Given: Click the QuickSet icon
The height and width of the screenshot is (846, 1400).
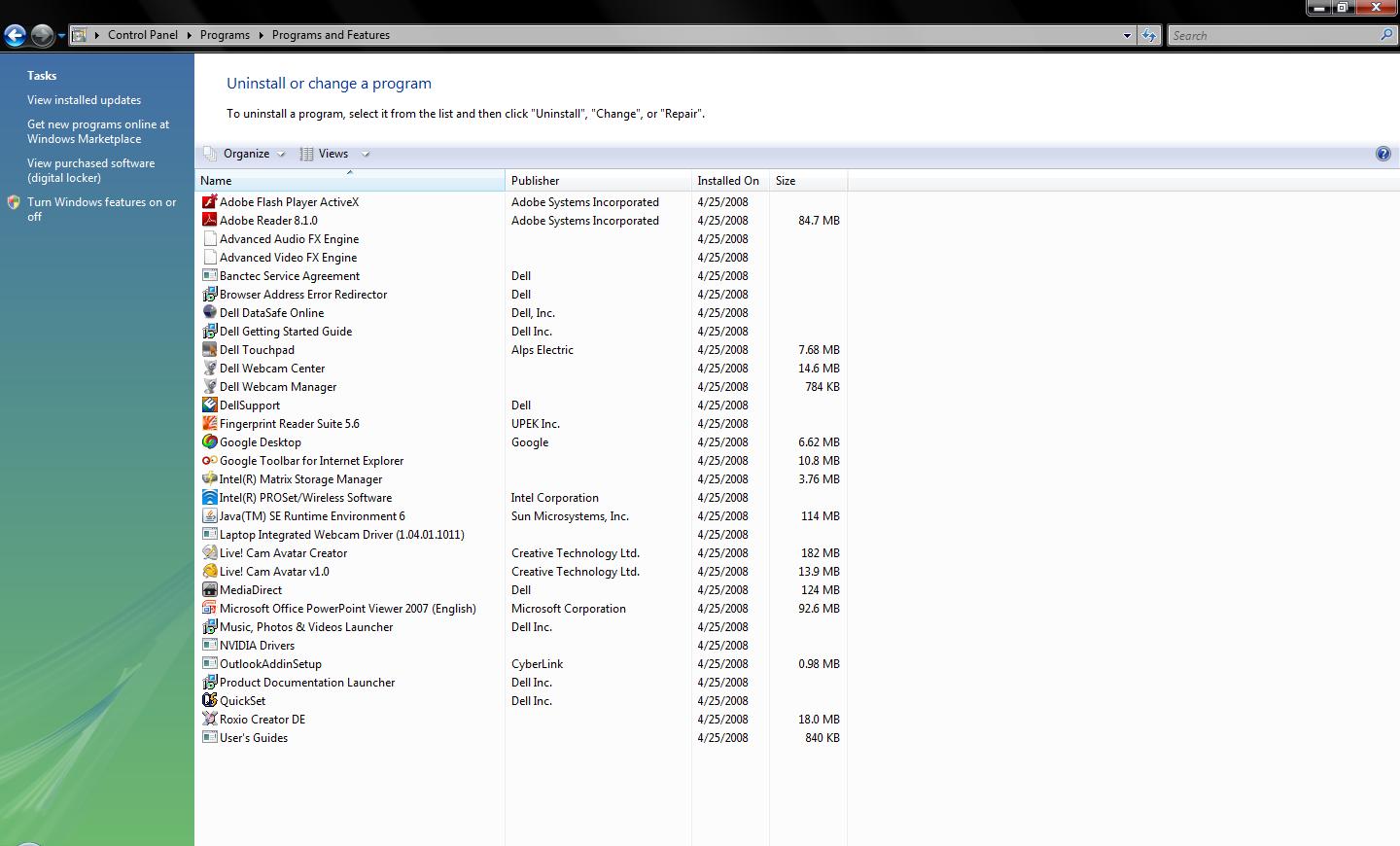Looking at the screenshot, I should [x=209, y=700].
